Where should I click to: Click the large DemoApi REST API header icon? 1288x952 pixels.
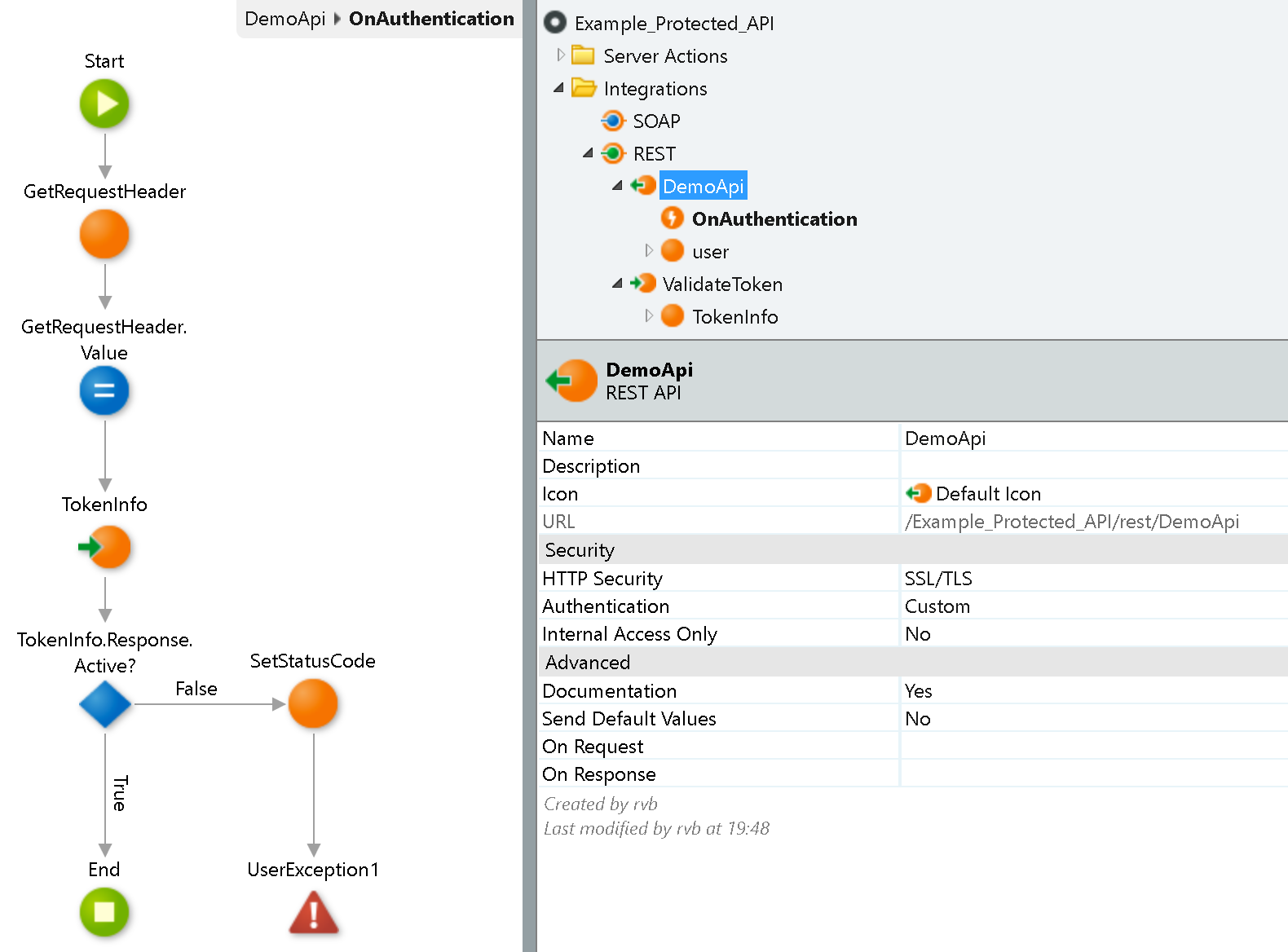572,381
